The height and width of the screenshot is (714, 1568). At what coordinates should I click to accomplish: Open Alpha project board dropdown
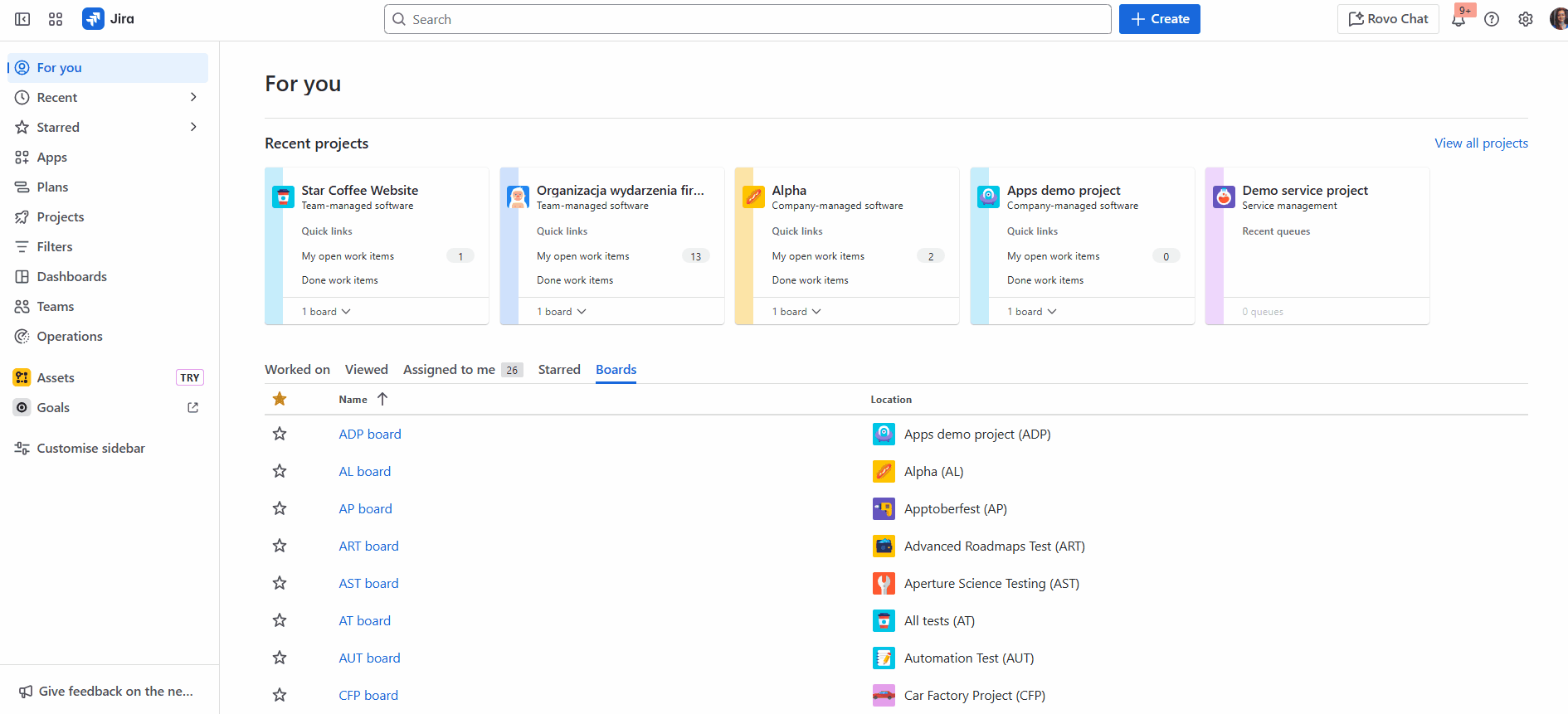pos(796,312)
